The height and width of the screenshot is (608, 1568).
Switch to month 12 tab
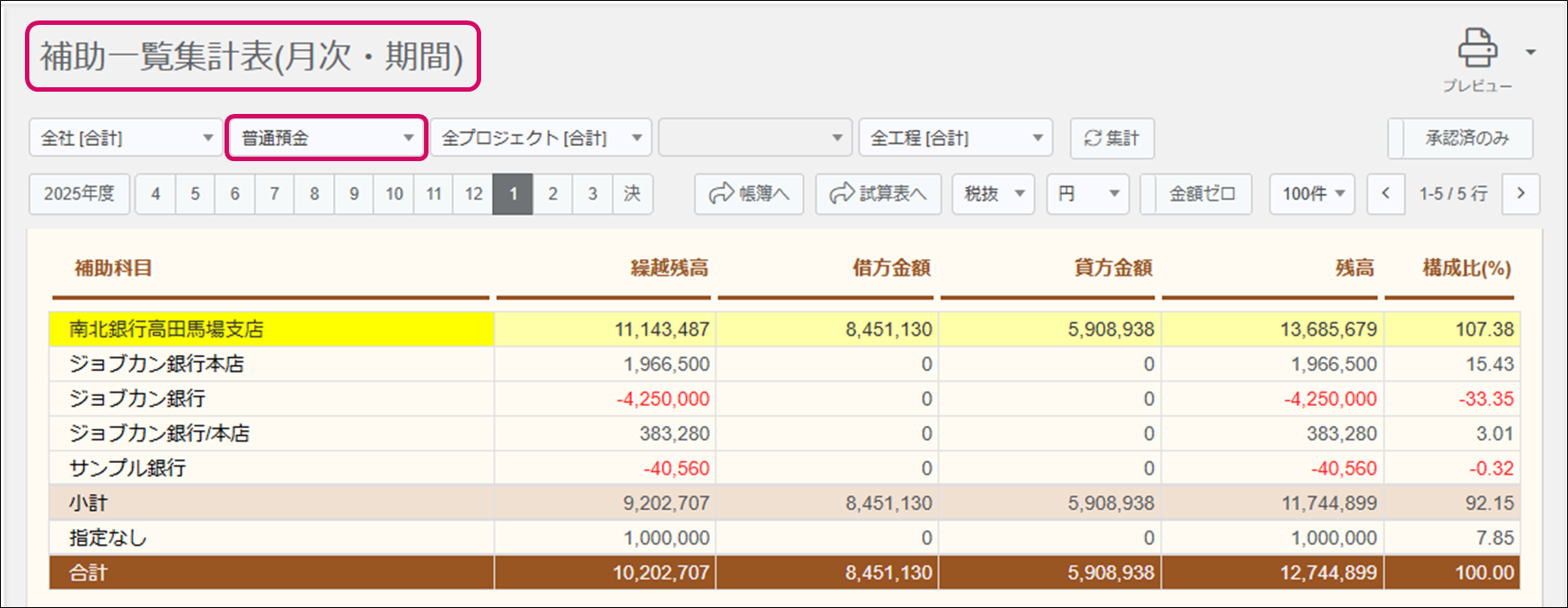click(x=473, y=194)
